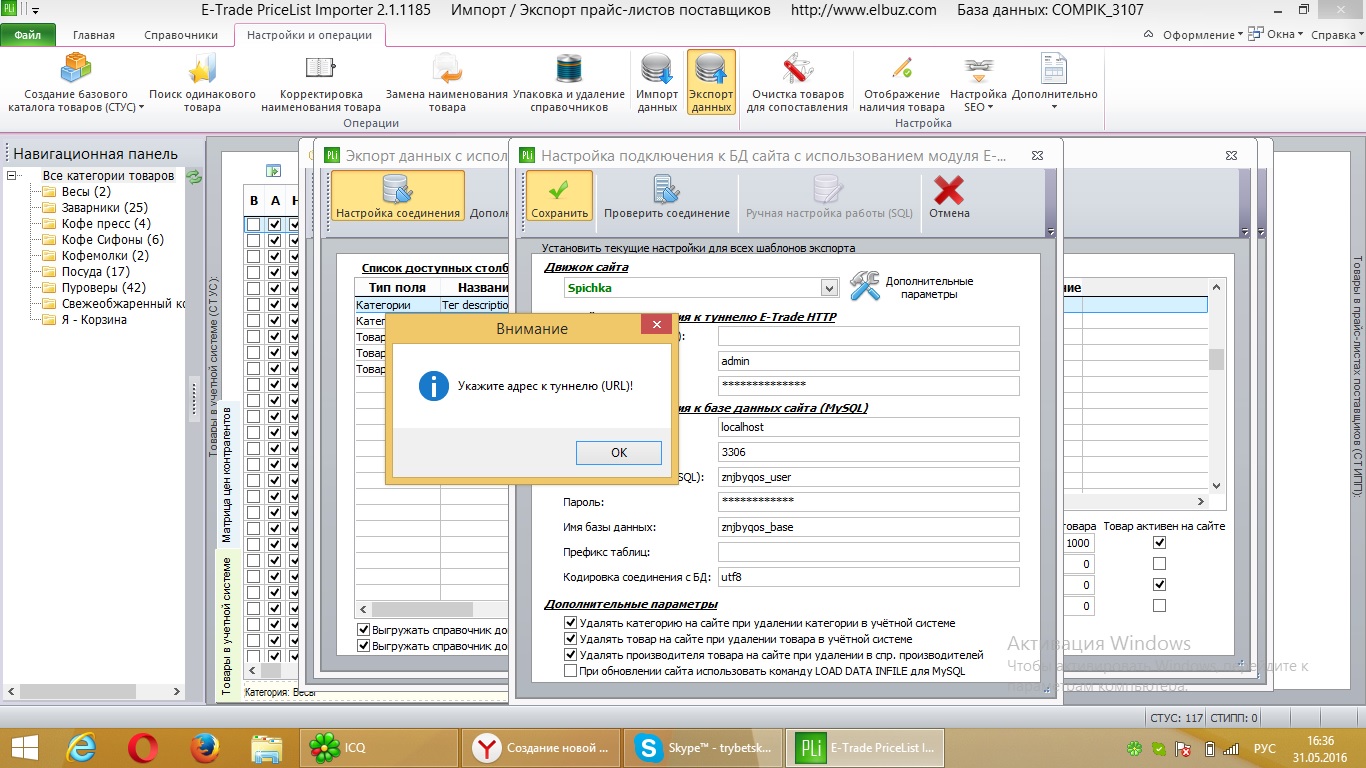Close the Внимание warning dialog
The width and height of the screenshot is (1366, 768).
pyautogui.click(x=656, y=325)
